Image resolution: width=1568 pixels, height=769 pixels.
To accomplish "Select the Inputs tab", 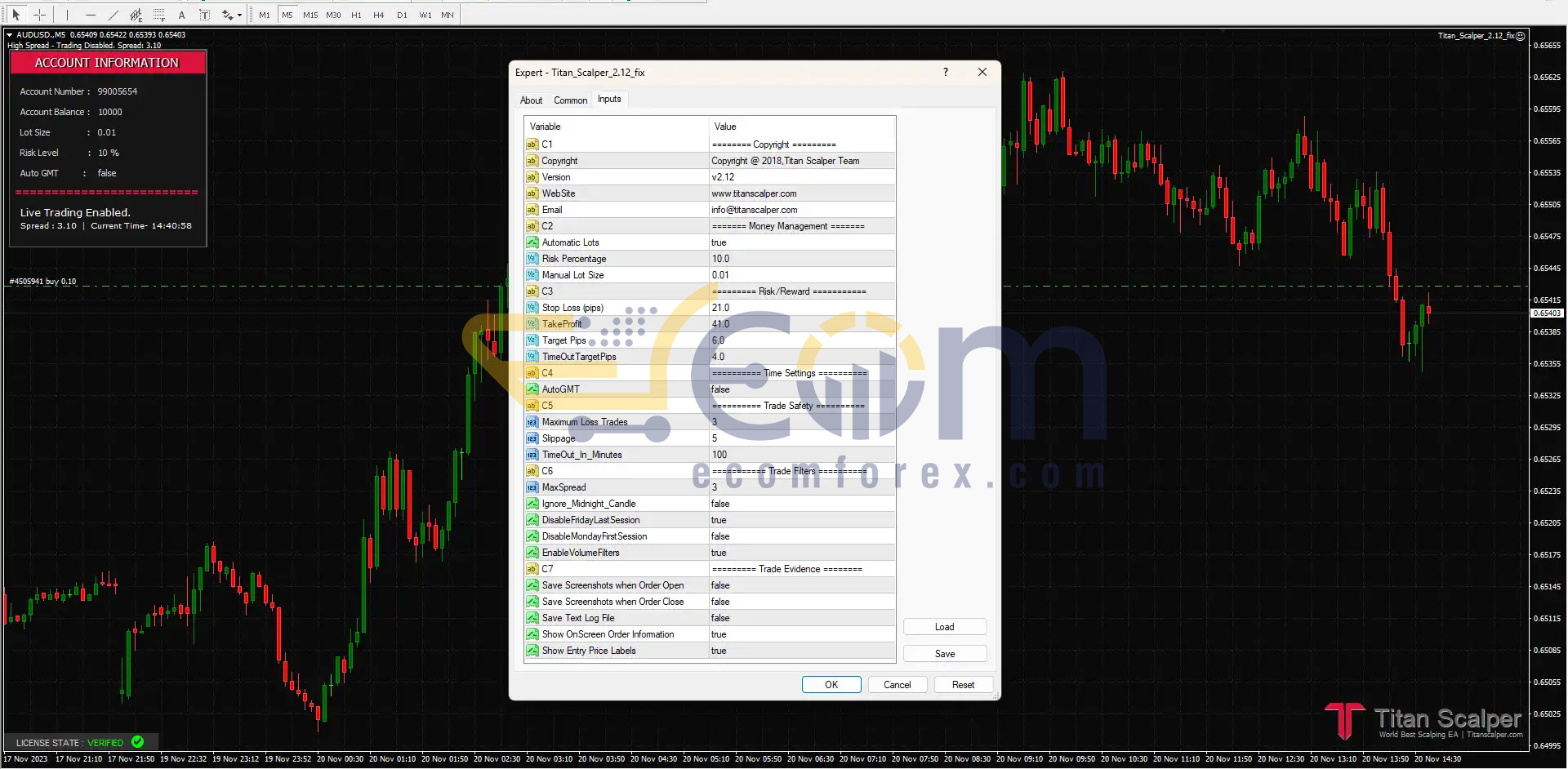I will coord(609,99).
